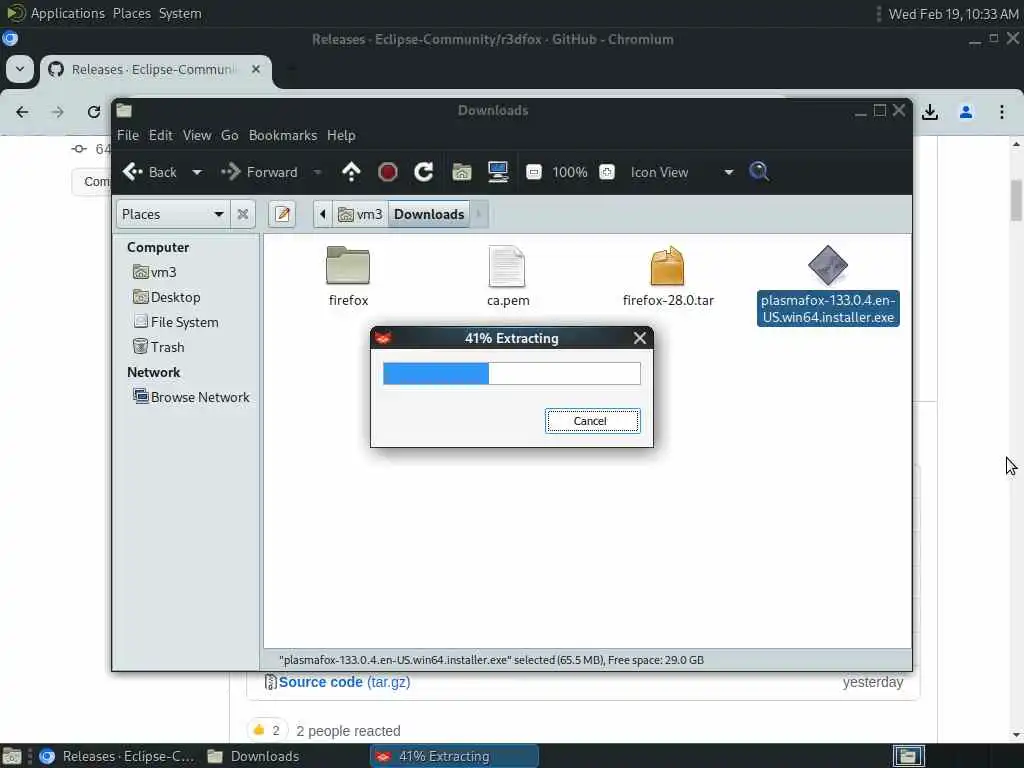Close the Releases Eclipse-Community tab
Screen dimensions: 1024x768
click(x=256, y=69)
